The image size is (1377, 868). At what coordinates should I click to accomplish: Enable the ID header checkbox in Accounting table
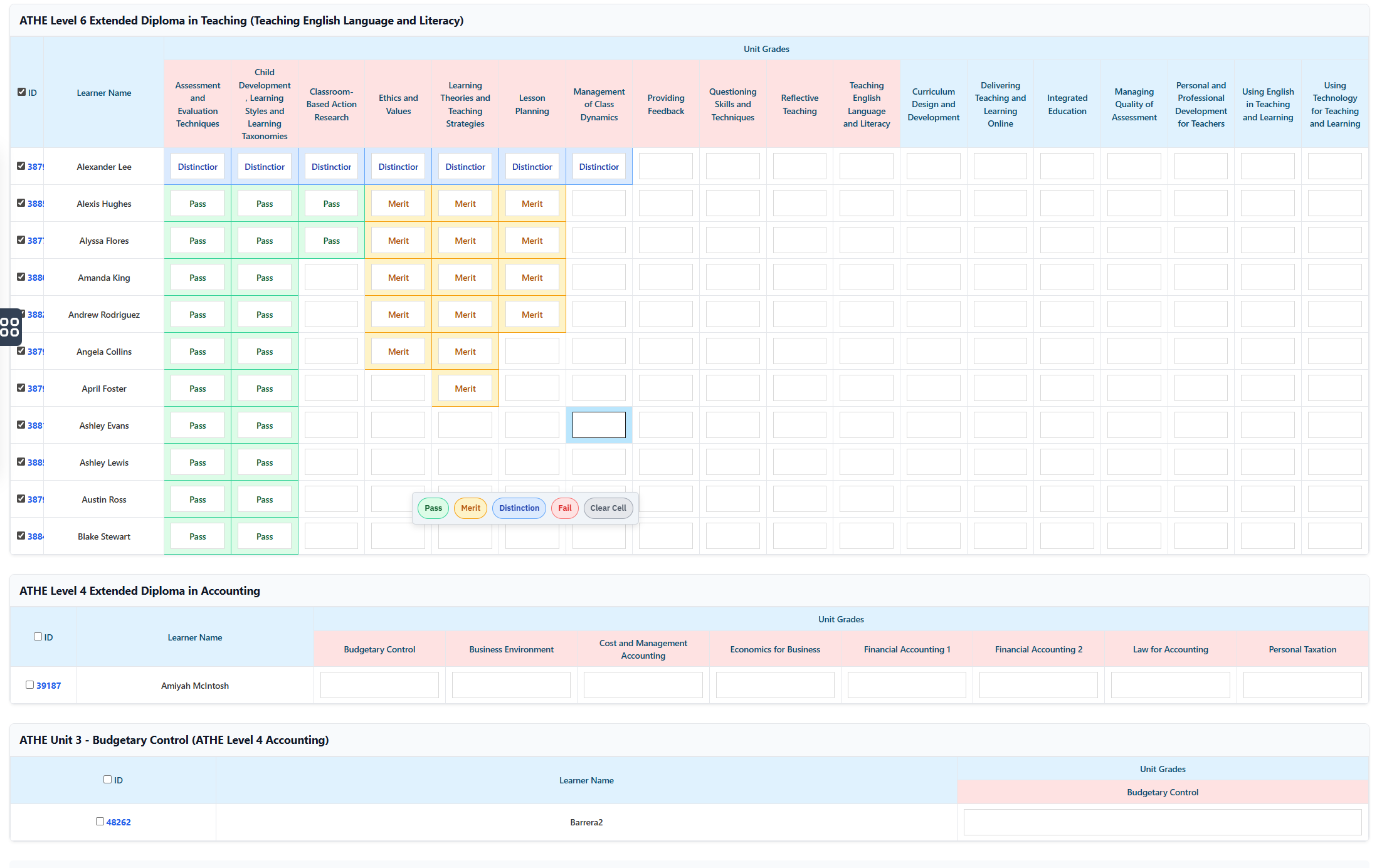[37, 636]
